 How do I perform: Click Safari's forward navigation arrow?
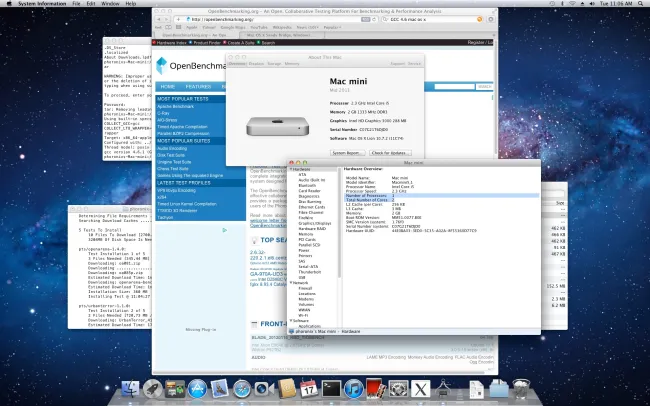pyautogui.click(x=166, y=19)
